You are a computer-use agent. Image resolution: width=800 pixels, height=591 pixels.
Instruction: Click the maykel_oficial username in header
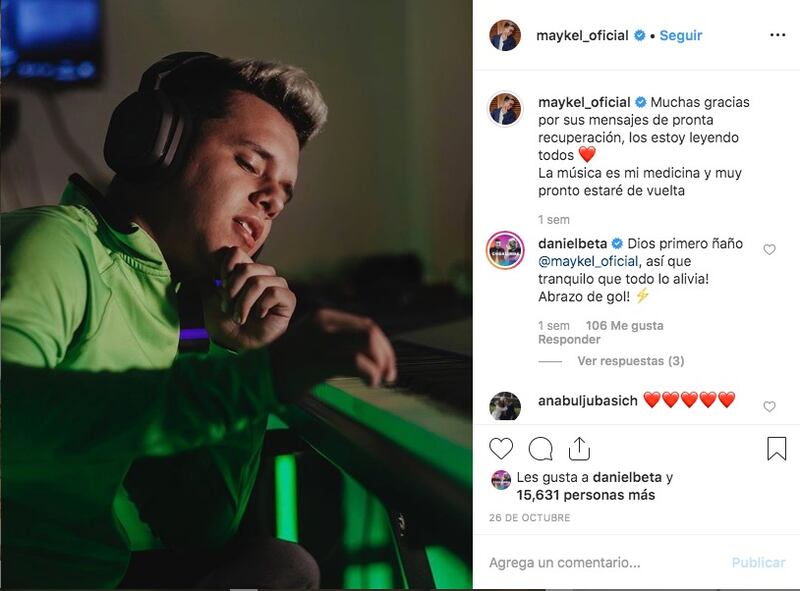coord(582,35)
